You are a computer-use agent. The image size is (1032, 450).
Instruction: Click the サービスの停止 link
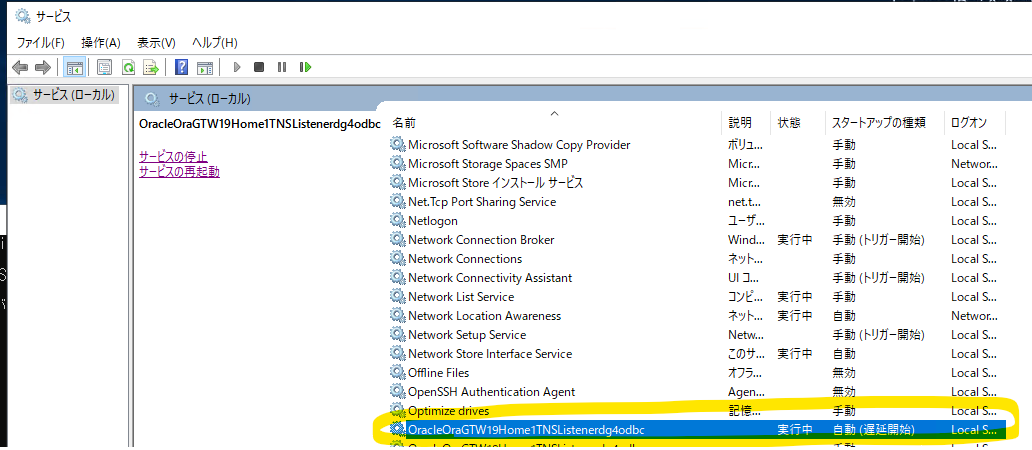click(x=173, y=157)
